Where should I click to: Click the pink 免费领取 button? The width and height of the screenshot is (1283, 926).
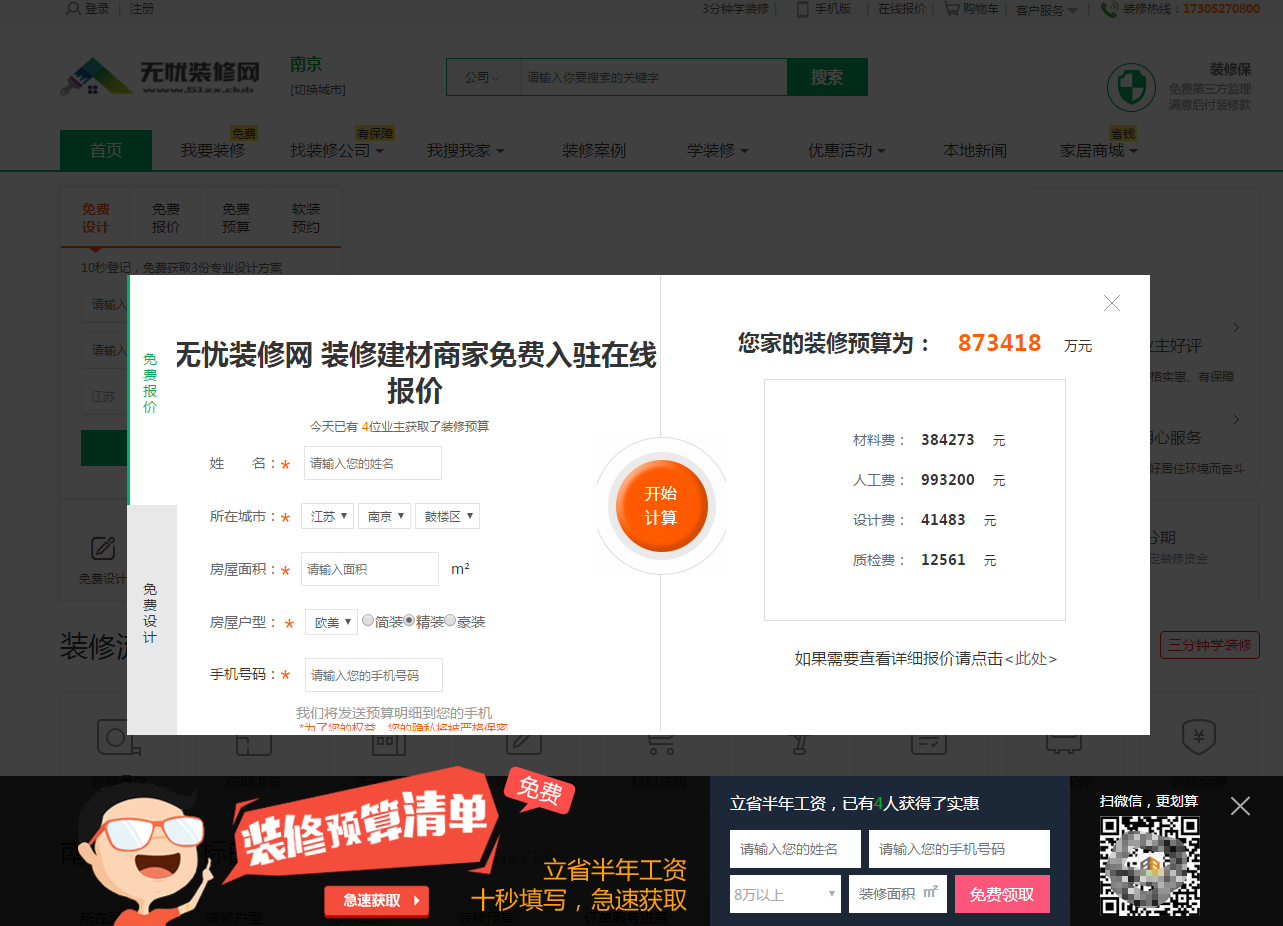point(1002,894)
